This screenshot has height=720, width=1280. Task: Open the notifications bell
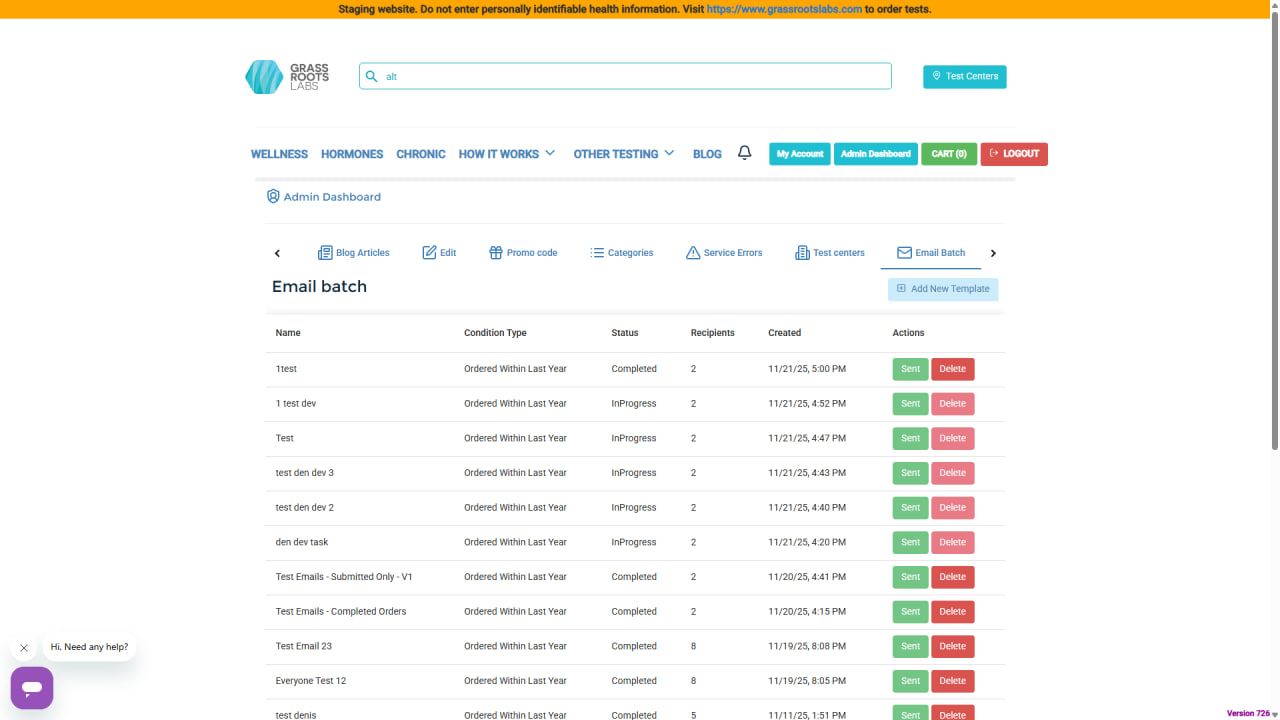(x=744, y=153)
